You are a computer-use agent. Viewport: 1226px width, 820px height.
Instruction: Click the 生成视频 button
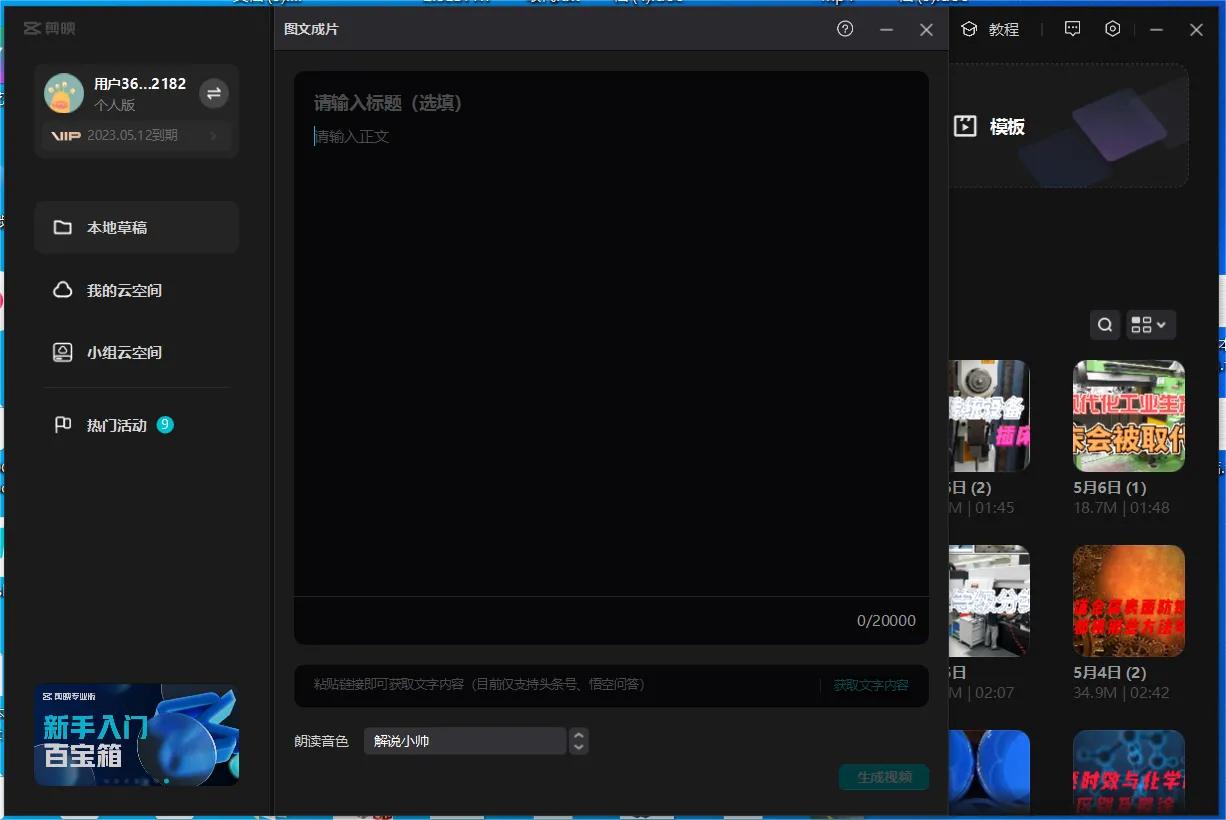point(884,777)
